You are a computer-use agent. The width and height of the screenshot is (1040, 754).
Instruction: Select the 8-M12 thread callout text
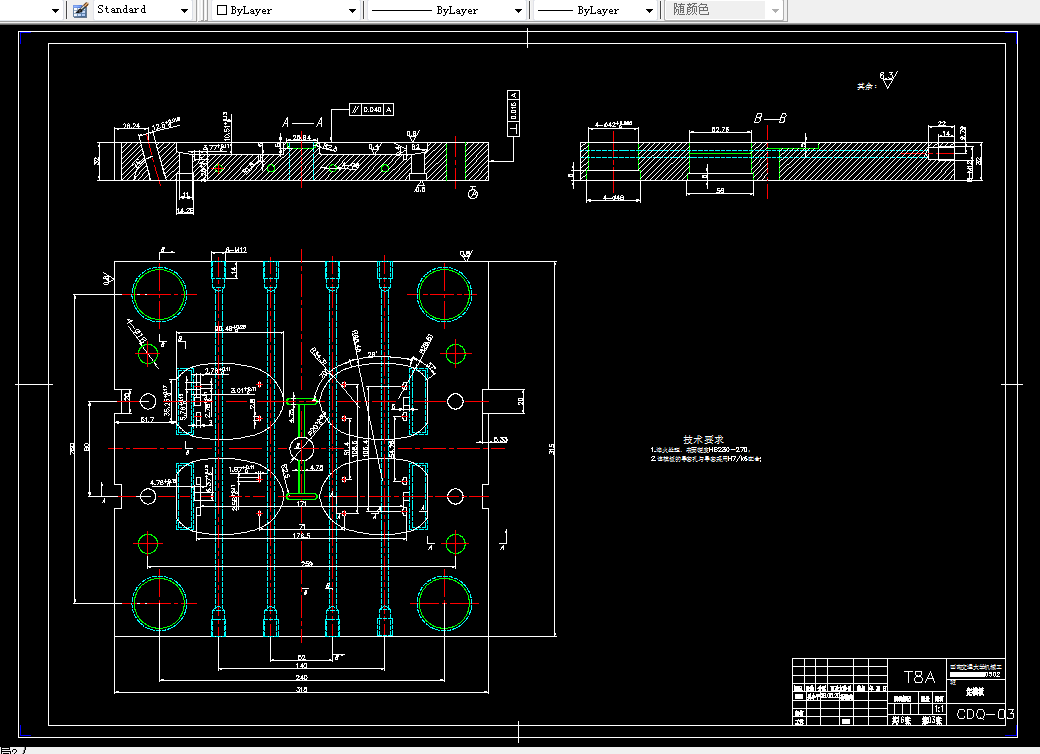coord(236,250)
